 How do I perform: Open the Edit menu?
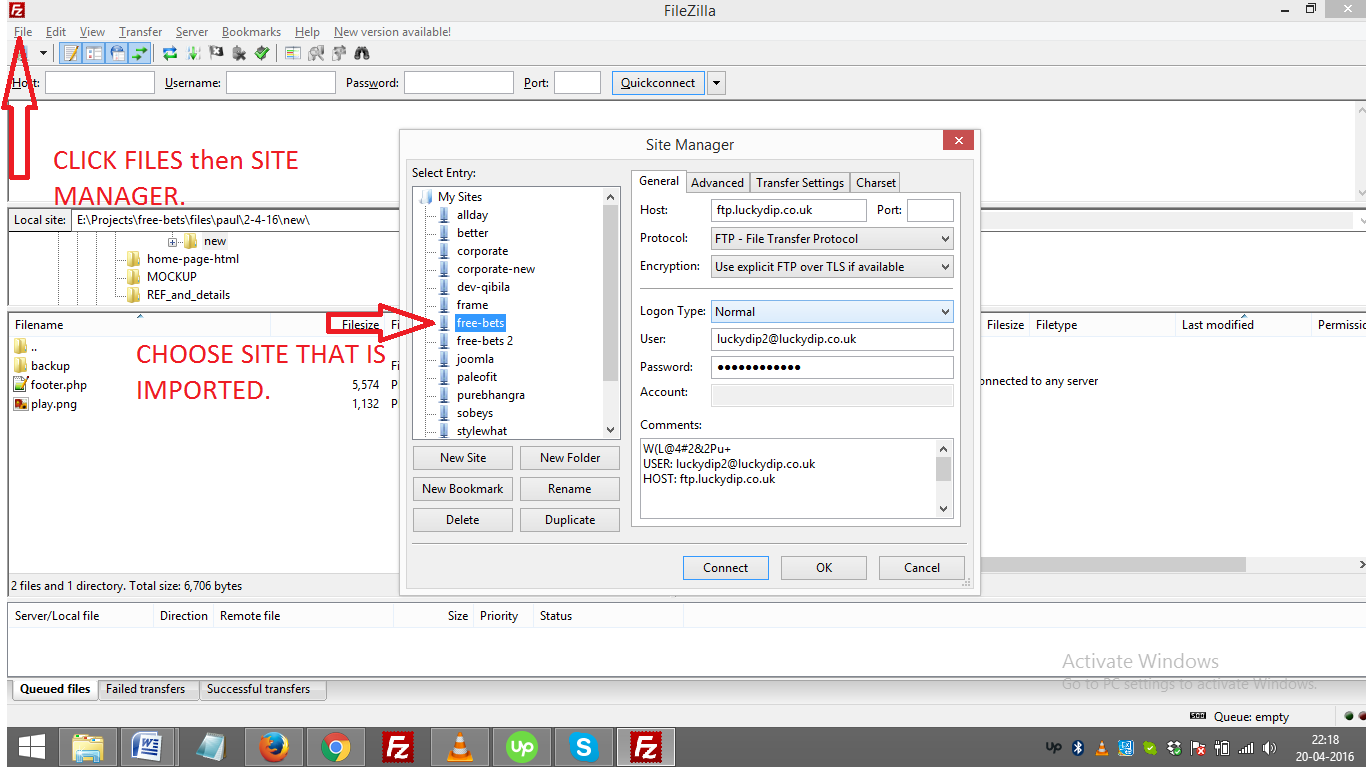56,32
